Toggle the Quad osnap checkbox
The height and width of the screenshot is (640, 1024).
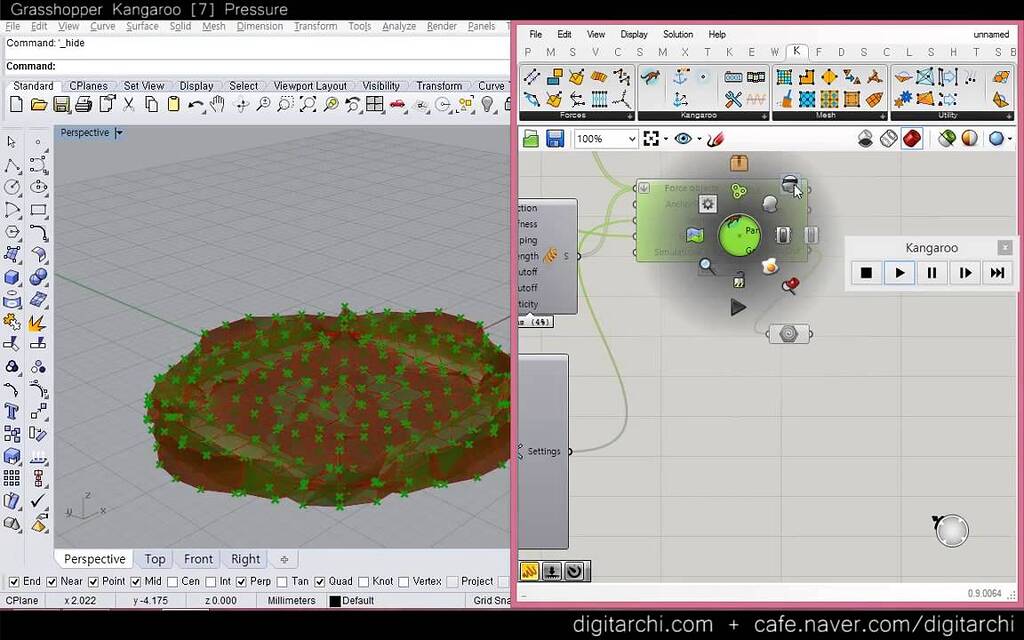(x=319, y=581)
